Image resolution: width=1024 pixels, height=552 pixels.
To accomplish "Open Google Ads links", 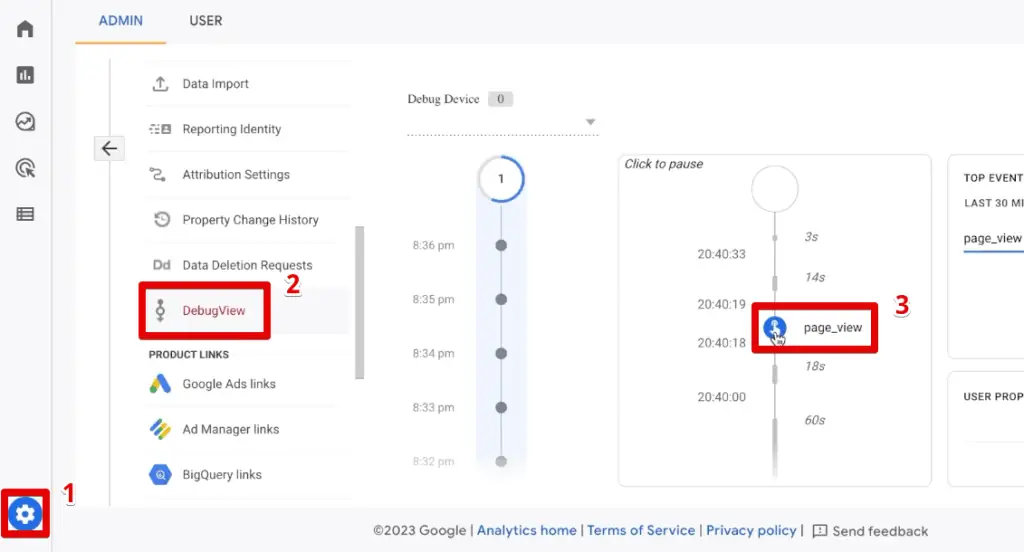I will pos(228,384).
